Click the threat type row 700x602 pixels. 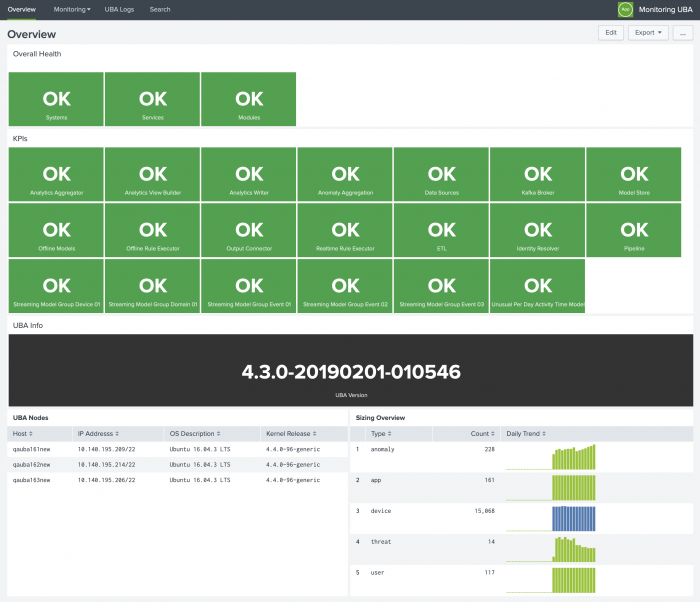(521, 549)
